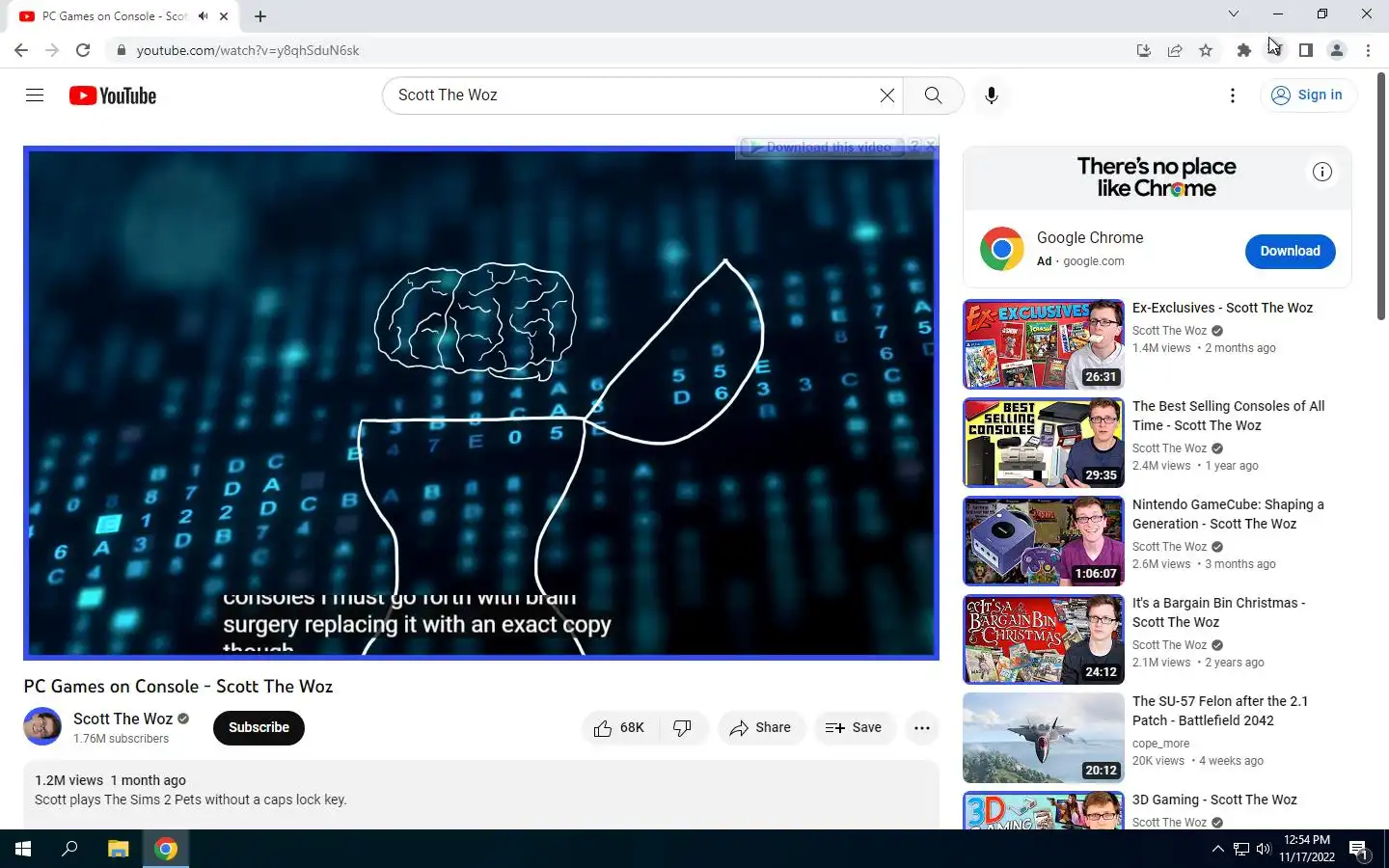Viewport: 1389px width, 868px height.
Task: Click Download button on Google Chrome ad
Action: [x=1290, y=252]
